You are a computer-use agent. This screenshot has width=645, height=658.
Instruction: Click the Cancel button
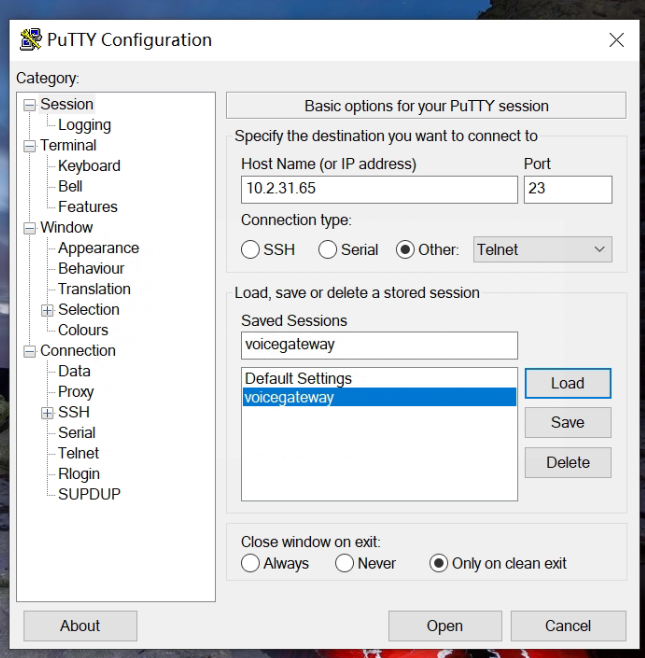568,626
